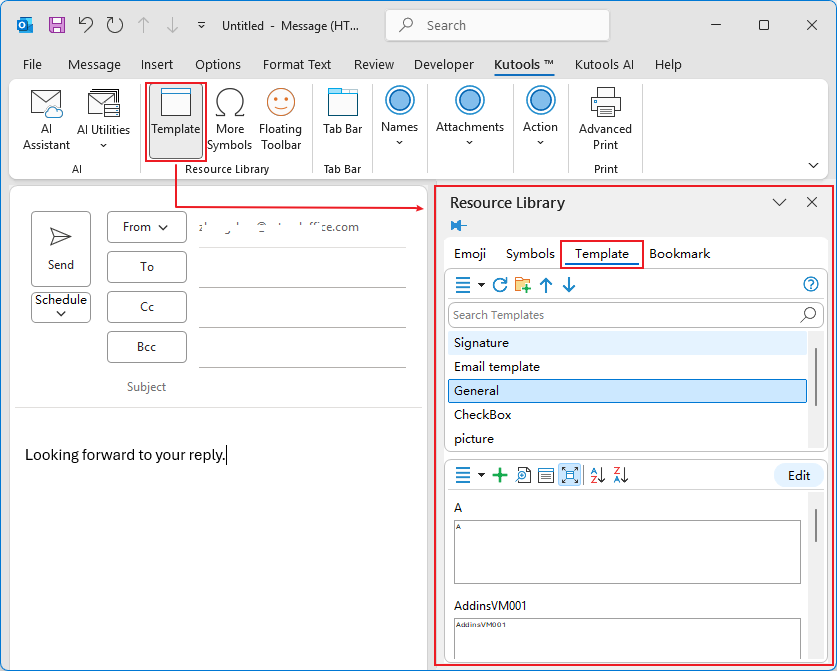Open Resource Library help via question mark icon

[810, 284]
